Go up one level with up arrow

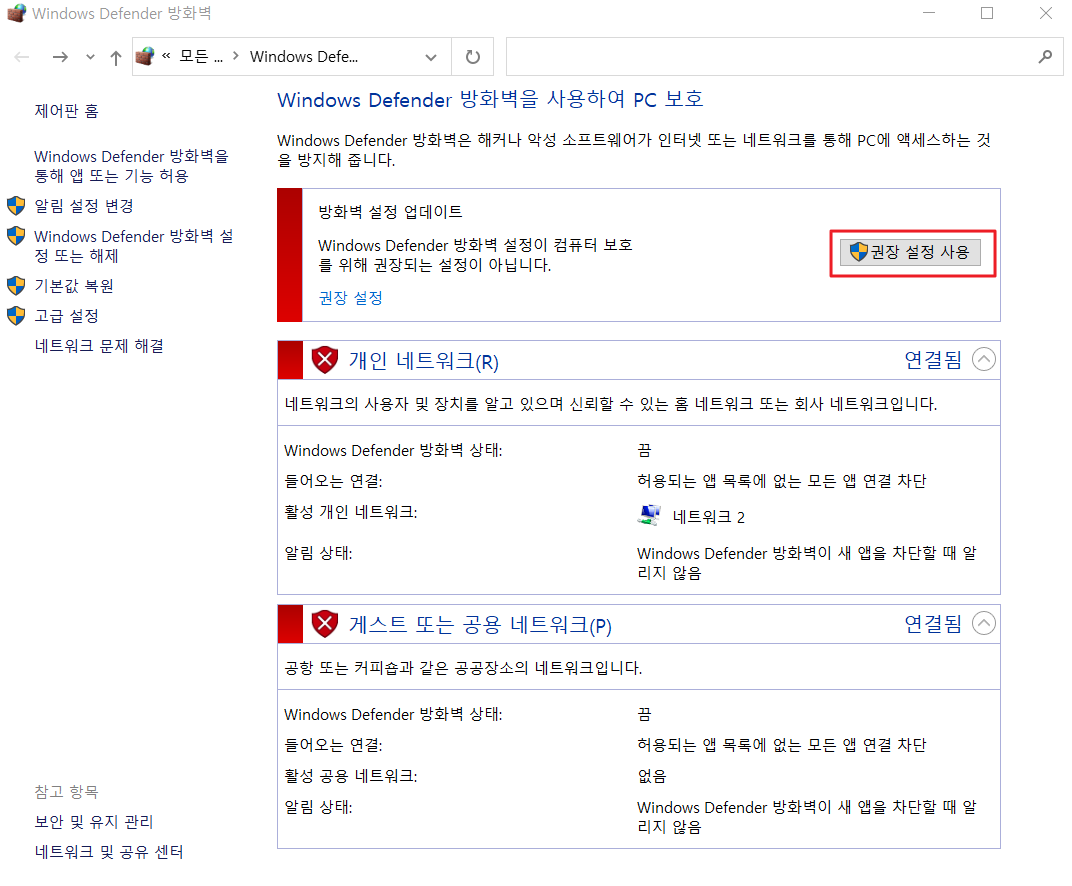click(x=116, y=57)
